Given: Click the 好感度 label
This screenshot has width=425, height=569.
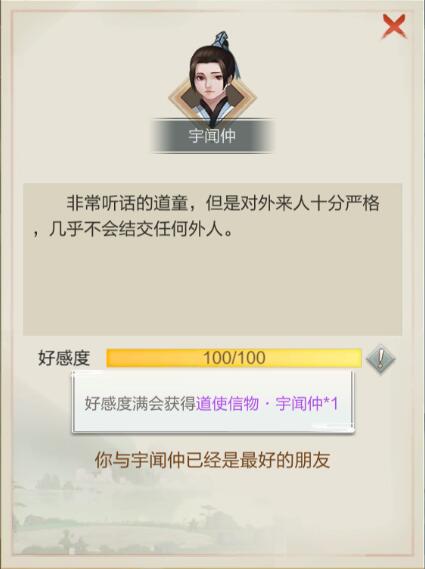Looking at the screenshot, I should click(x=64, y=358).
